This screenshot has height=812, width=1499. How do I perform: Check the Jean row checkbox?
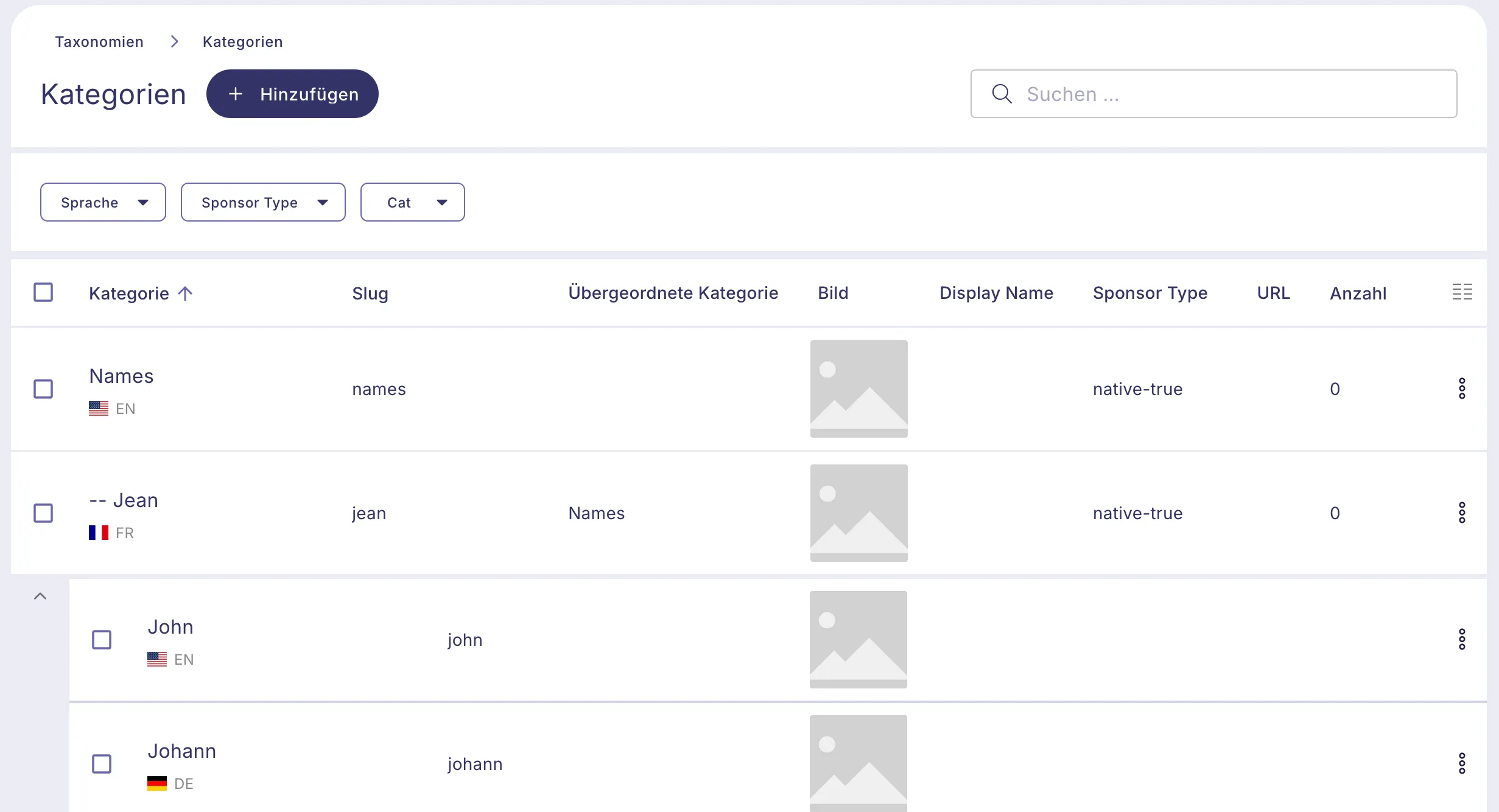click(43, 513)
